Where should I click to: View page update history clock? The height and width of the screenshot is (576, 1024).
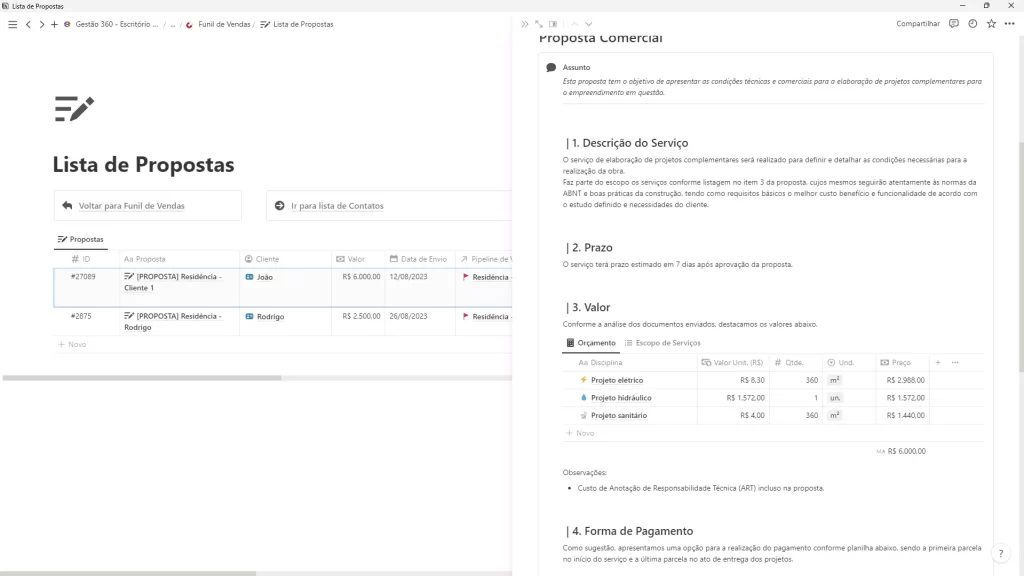[972, 24]
